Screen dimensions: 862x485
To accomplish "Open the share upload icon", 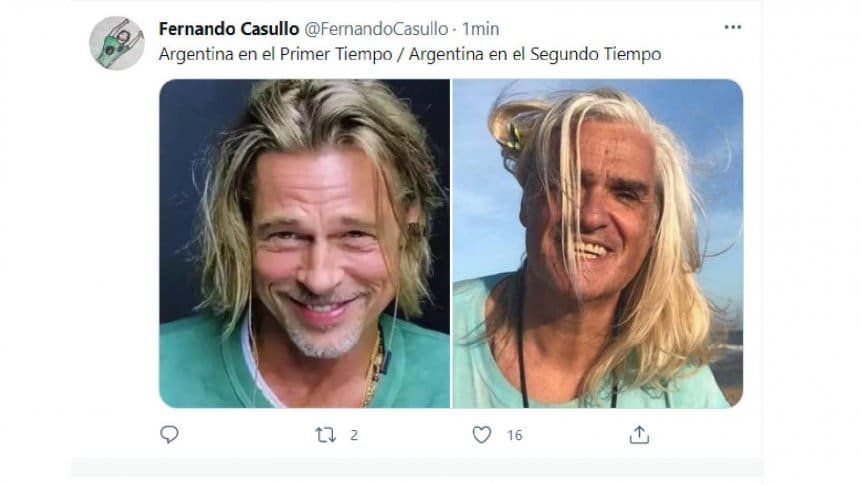I will (639, 434).
